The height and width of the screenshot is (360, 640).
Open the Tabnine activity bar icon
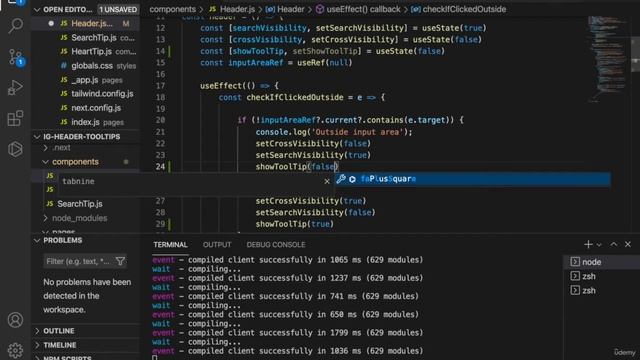coord(16,149)
